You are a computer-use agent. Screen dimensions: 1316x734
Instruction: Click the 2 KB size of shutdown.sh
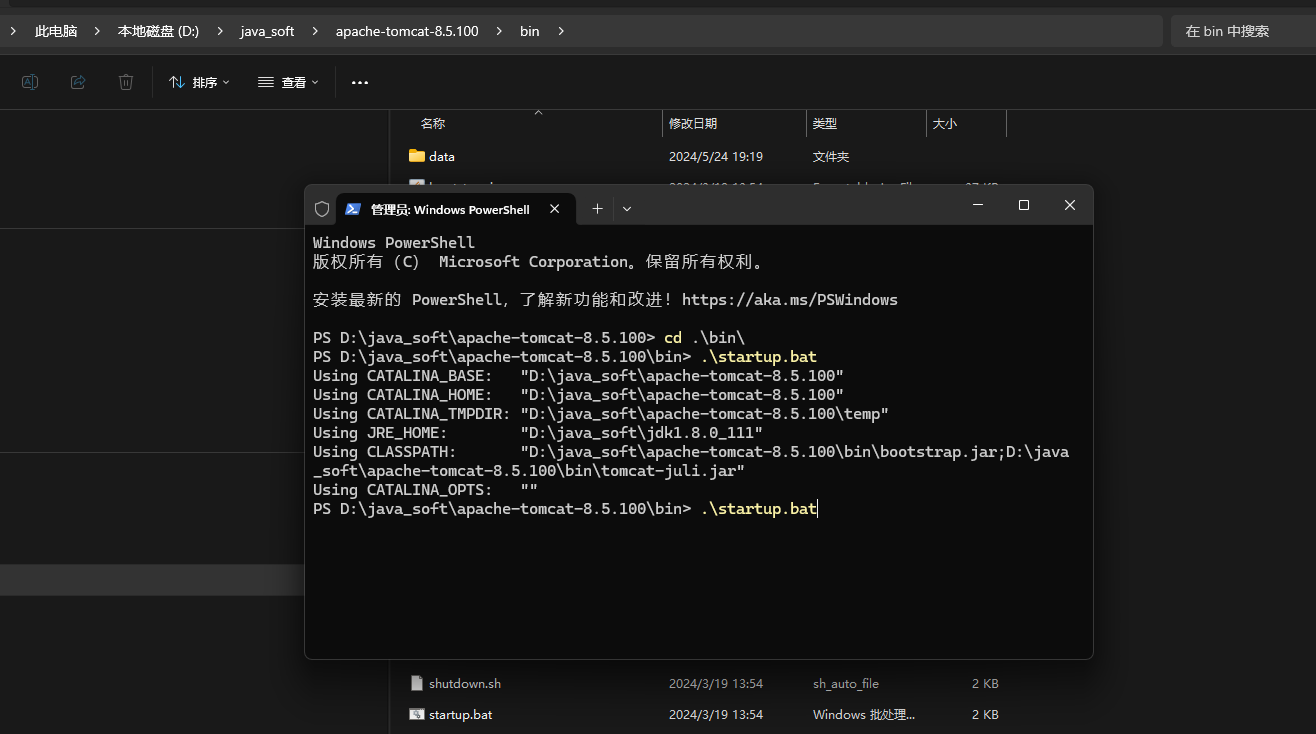(985, 684)
